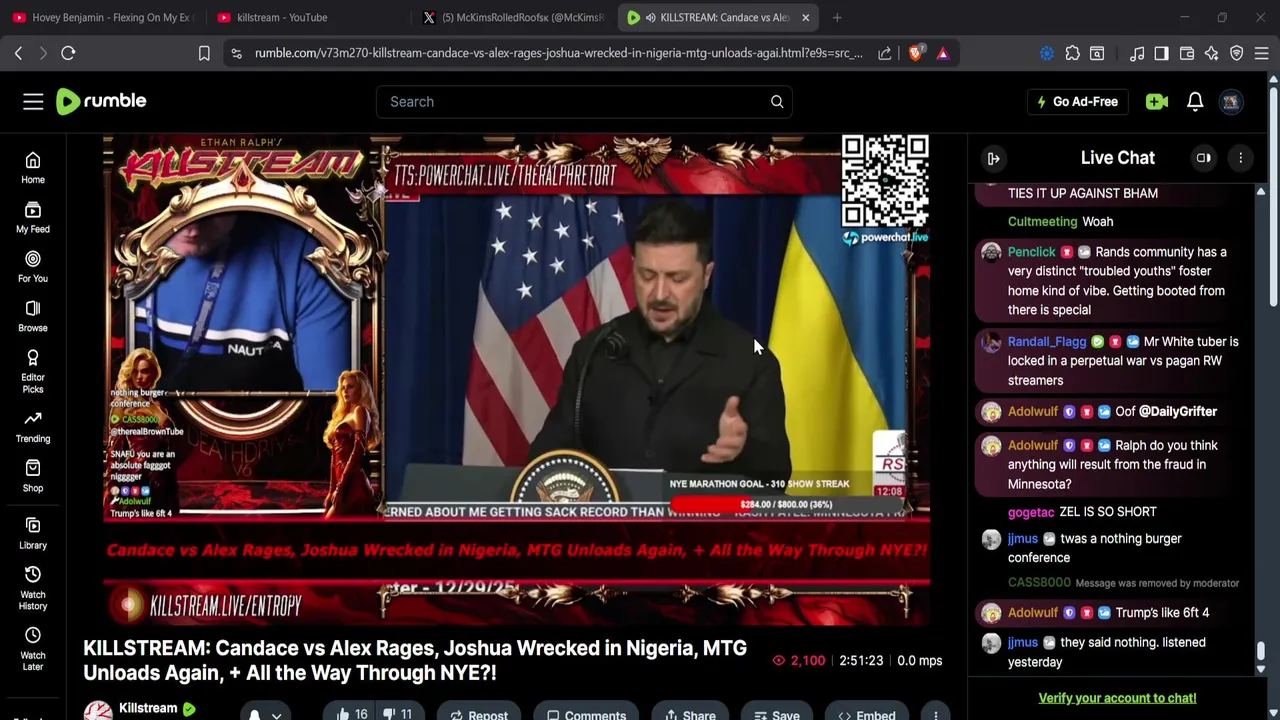Click the @DailyGrifter mention in chat

click(x=1178, y=411)
